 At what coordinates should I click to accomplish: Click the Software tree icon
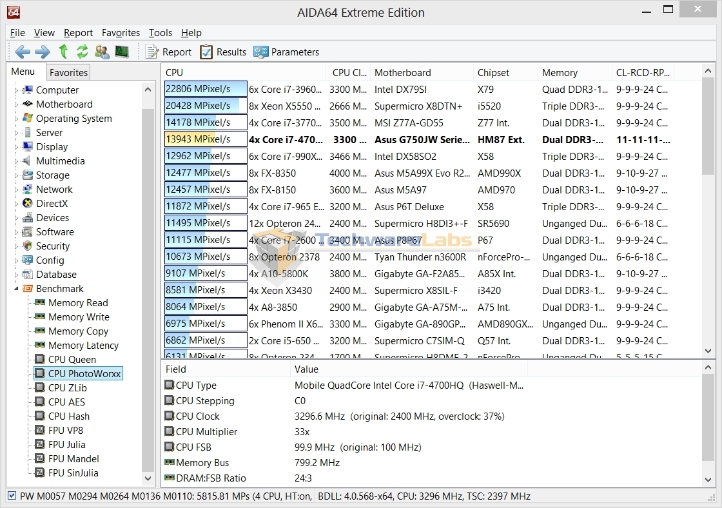point(28,232)
